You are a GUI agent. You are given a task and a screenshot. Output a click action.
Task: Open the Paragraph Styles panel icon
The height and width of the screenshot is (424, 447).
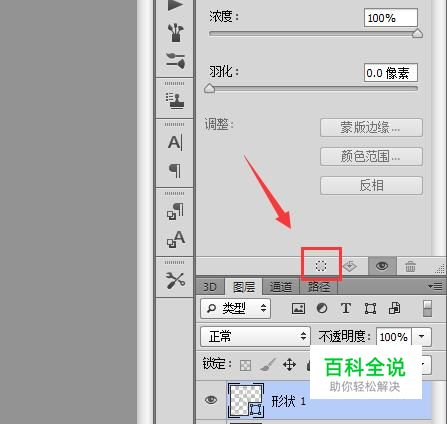175,211
